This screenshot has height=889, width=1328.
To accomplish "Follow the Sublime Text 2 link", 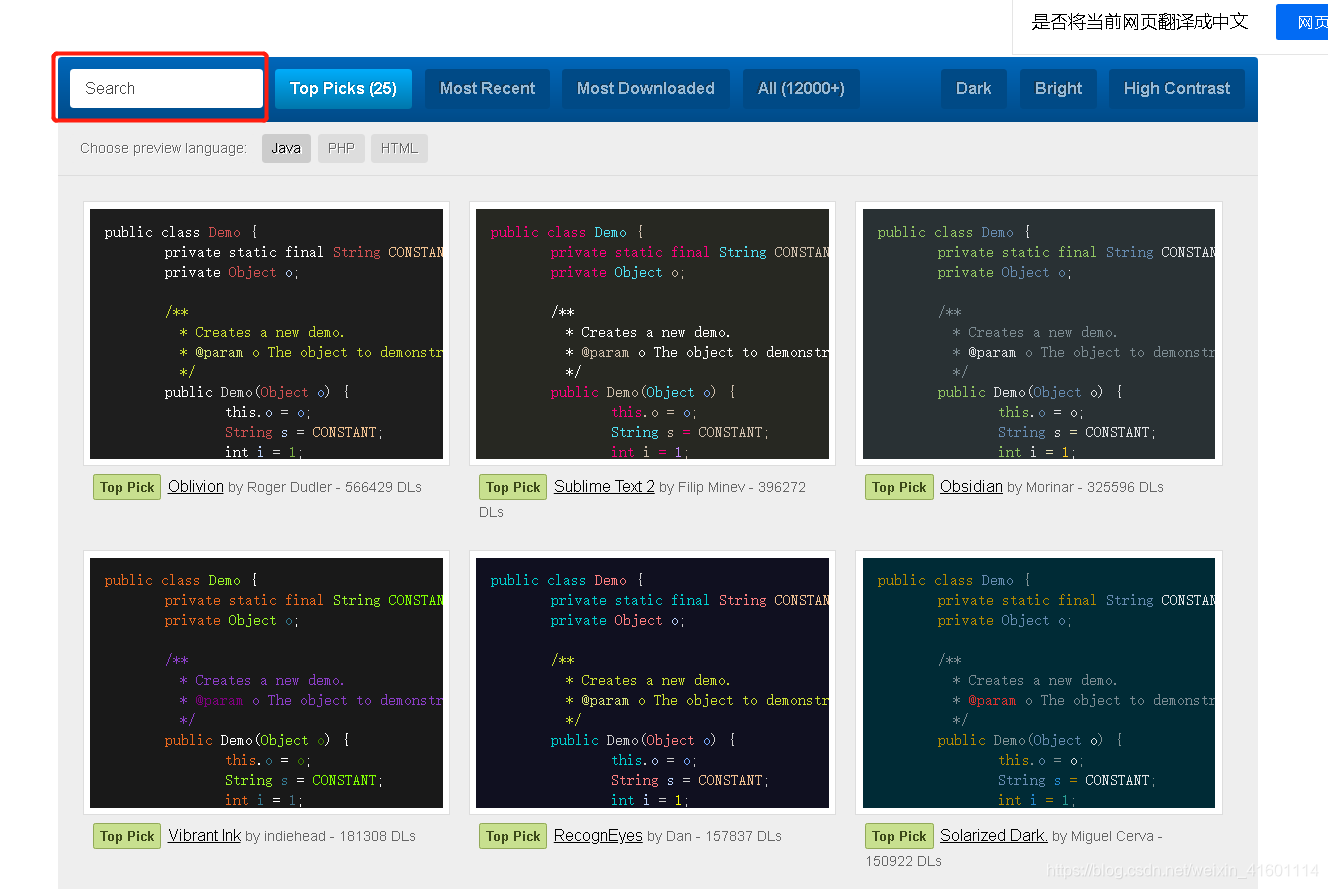I will tap(604, 486).
